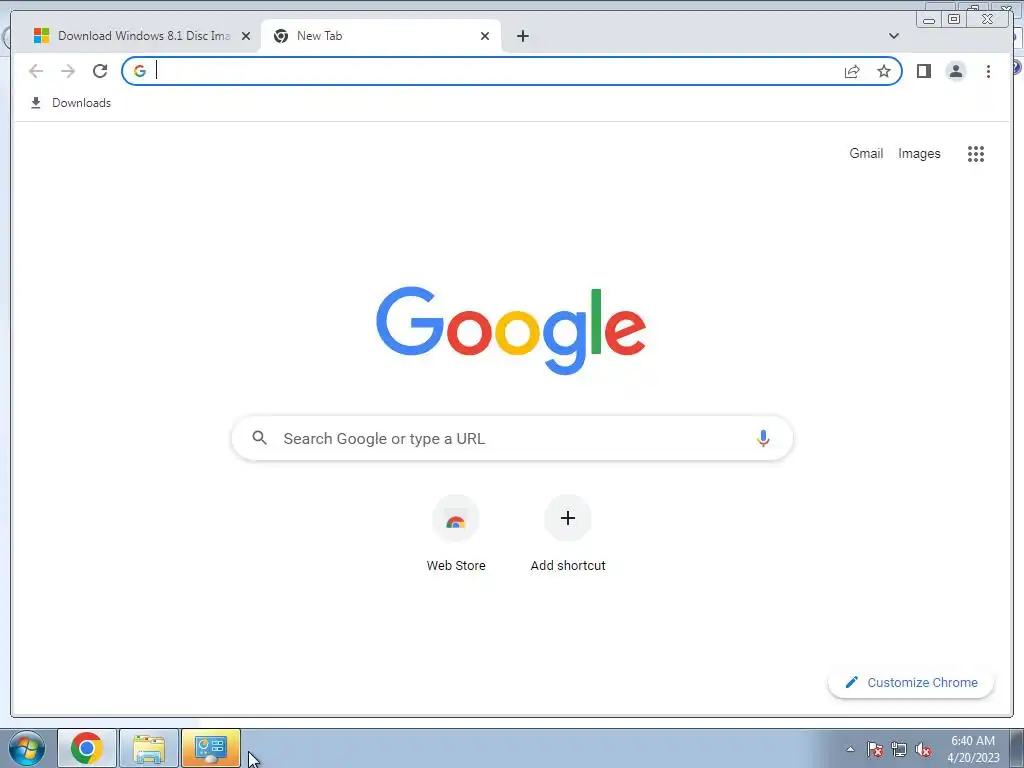
Task: Open Action Center flag icon
Action: tap(875, 749)
